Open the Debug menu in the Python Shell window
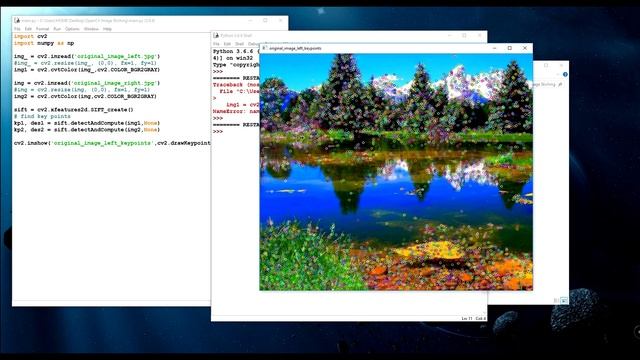This screenshot has height=360, width=640. tap(253, 44)
